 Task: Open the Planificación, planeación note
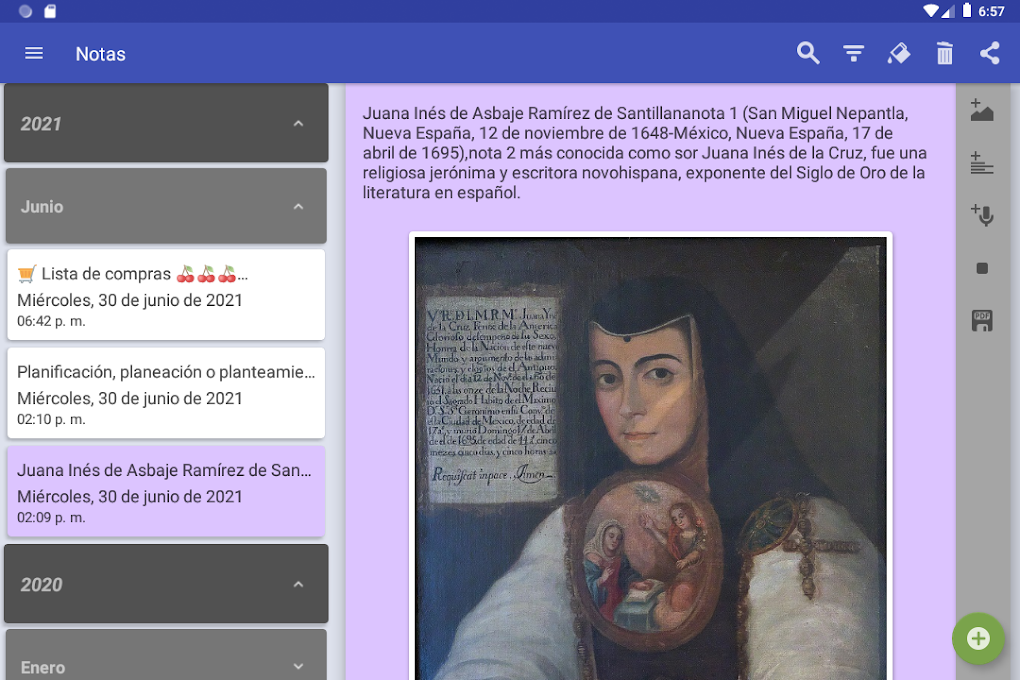tap(166, 393)
